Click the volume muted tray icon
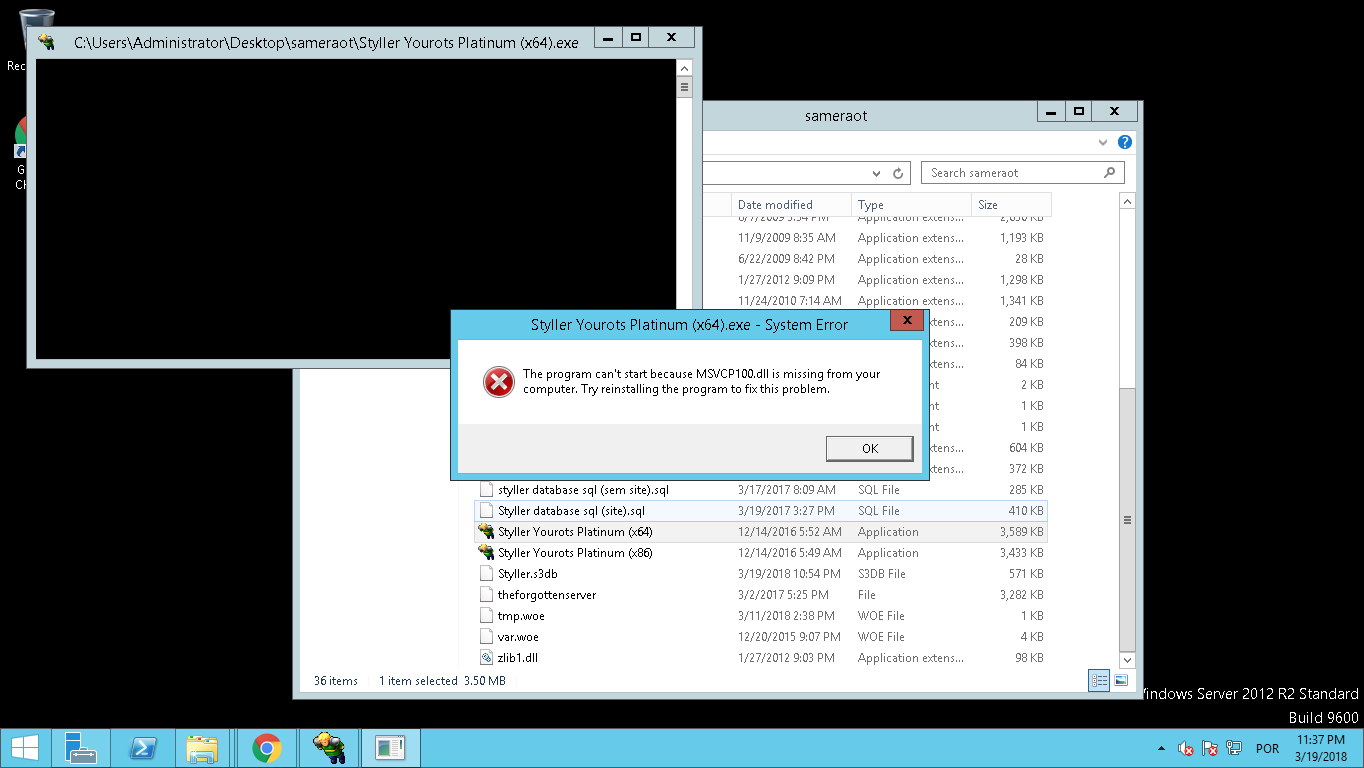 click(1186, 748)
